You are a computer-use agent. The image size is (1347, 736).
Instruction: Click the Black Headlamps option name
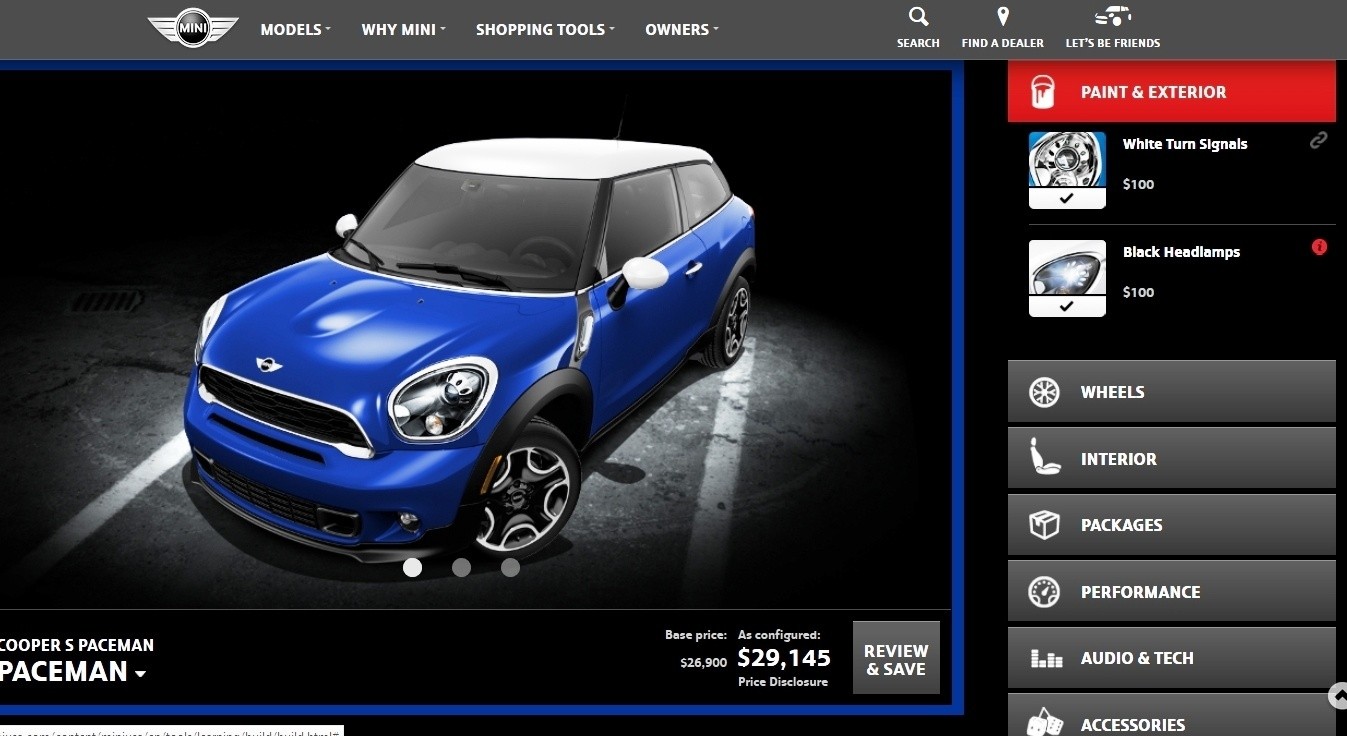click(1181, 252)
